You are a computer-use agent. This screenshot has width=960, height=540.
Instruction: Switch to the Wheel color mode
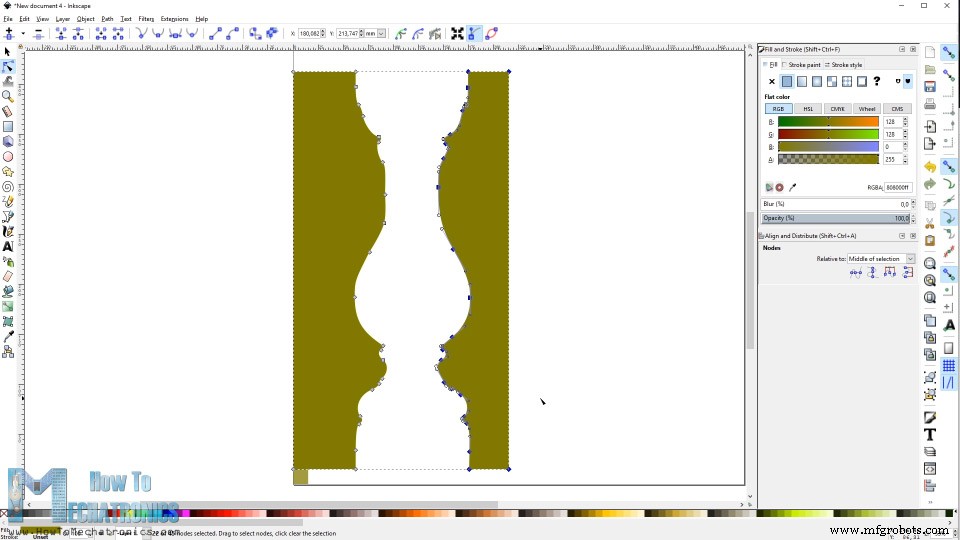point(867,109)
